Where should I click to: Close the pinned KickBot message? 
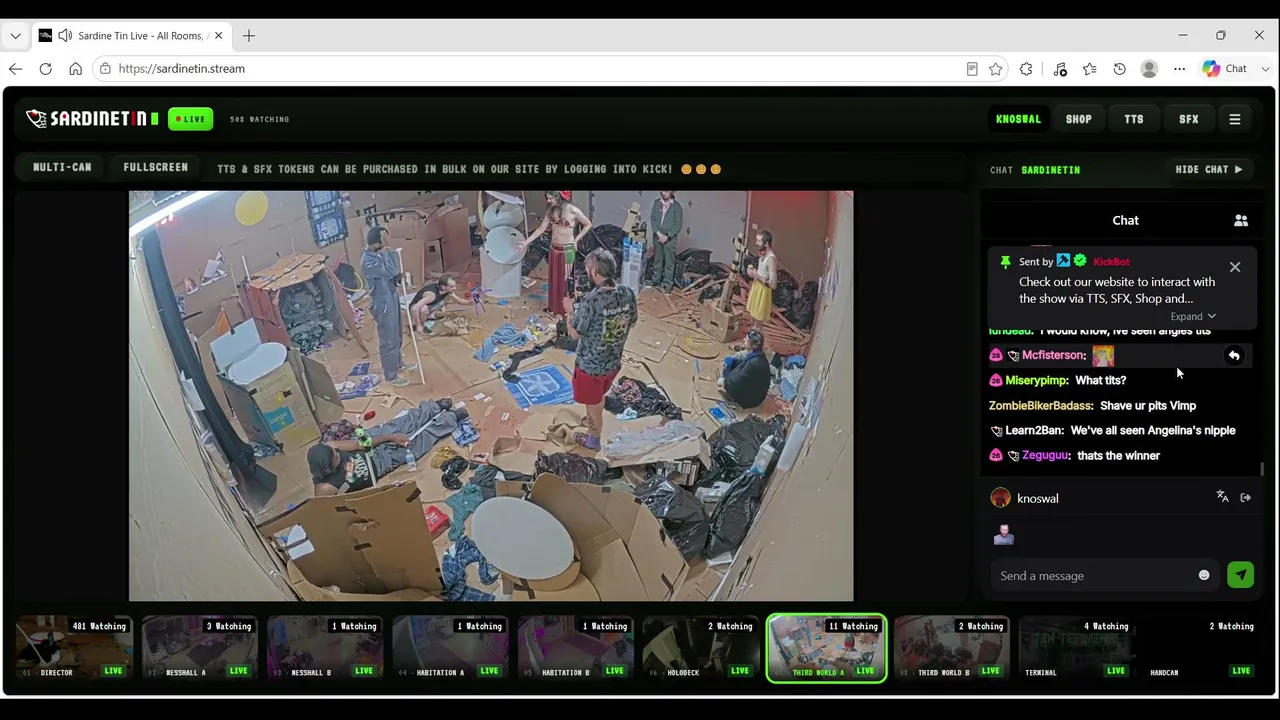[1235, 267]
